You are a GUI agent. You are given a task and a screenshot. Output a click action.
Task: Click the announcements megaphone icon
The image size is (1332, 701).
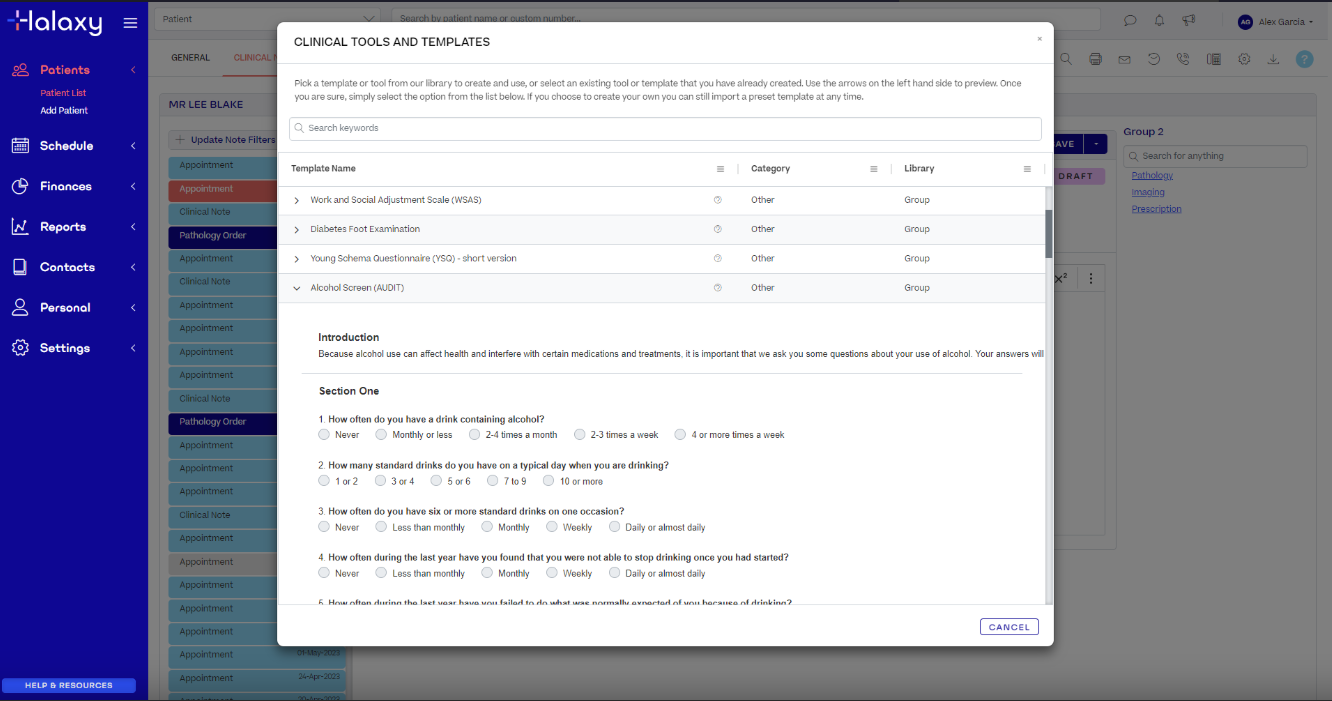[1188, 20]
